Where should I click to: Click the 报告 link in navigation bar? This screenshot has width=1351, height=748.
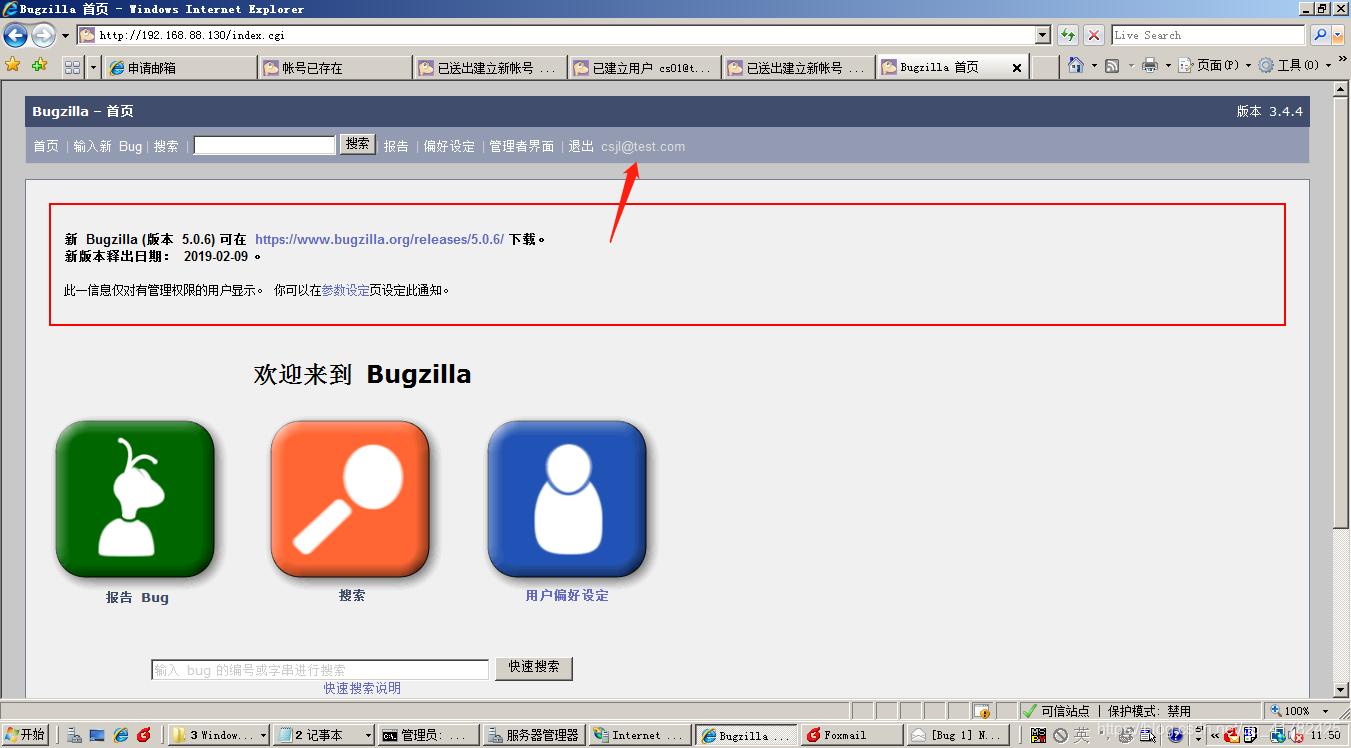[396, 146]
